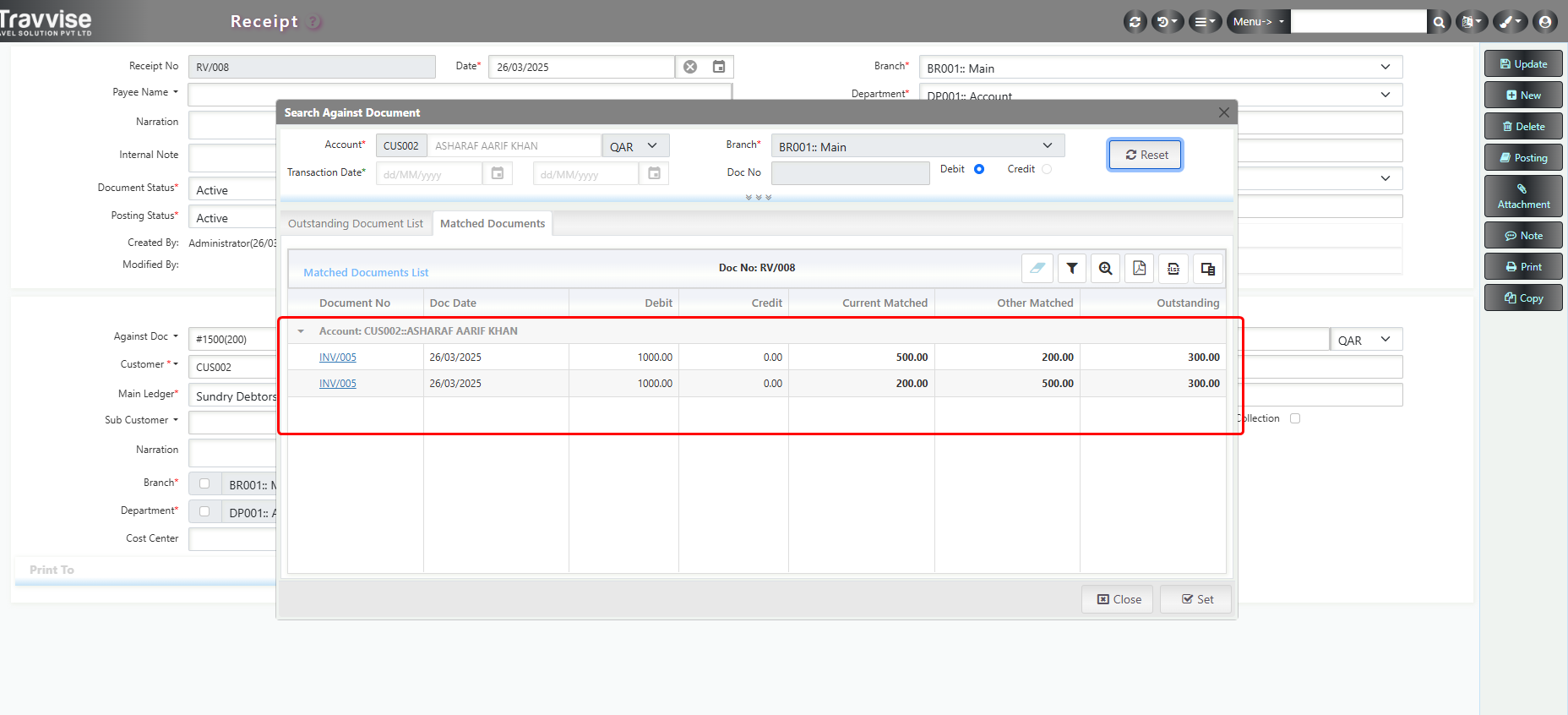This screenshot has height=715, width=1568.
Task: Open the dialog Branch BR001 dropdown
Action: (x=917, y=146)
